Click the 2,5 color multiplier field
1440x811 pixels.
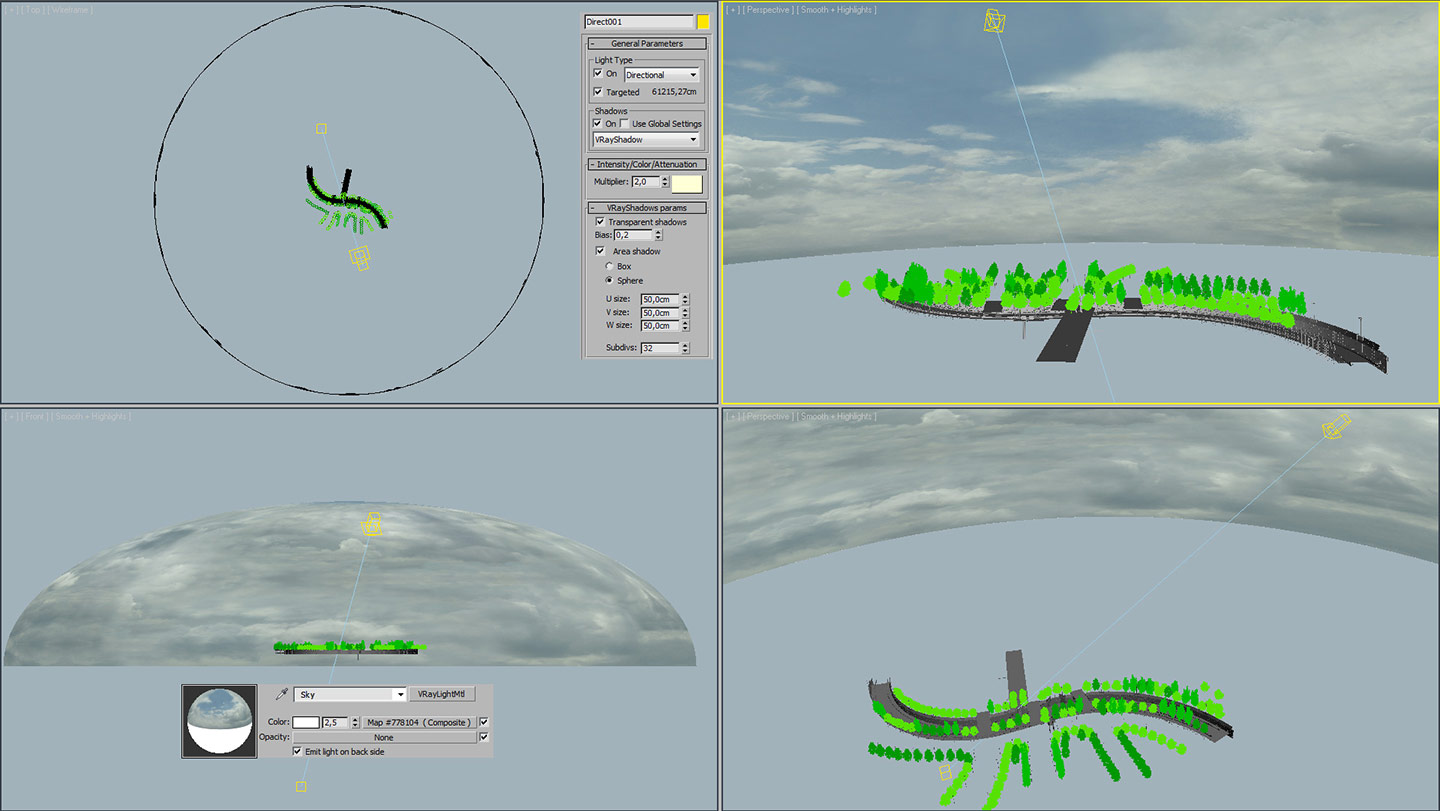pyautogui.click(x=336, y=722)
